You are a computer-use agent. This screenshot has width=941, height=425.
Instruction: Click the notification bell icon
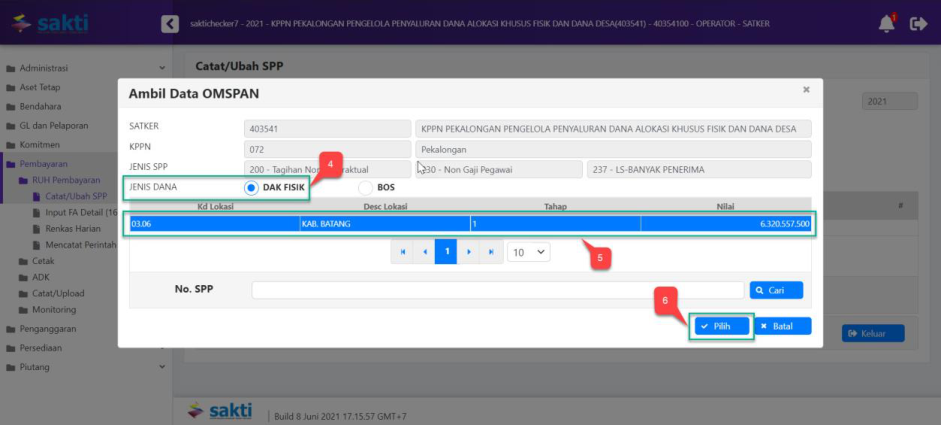[x=886, y=24]
